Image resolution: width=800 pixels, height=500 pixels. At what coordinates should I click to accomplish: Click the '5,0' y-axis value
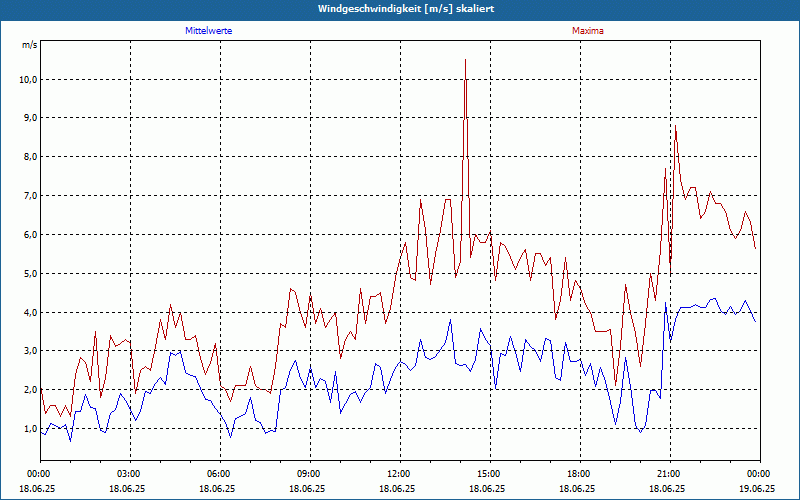[x=31, y=273]
